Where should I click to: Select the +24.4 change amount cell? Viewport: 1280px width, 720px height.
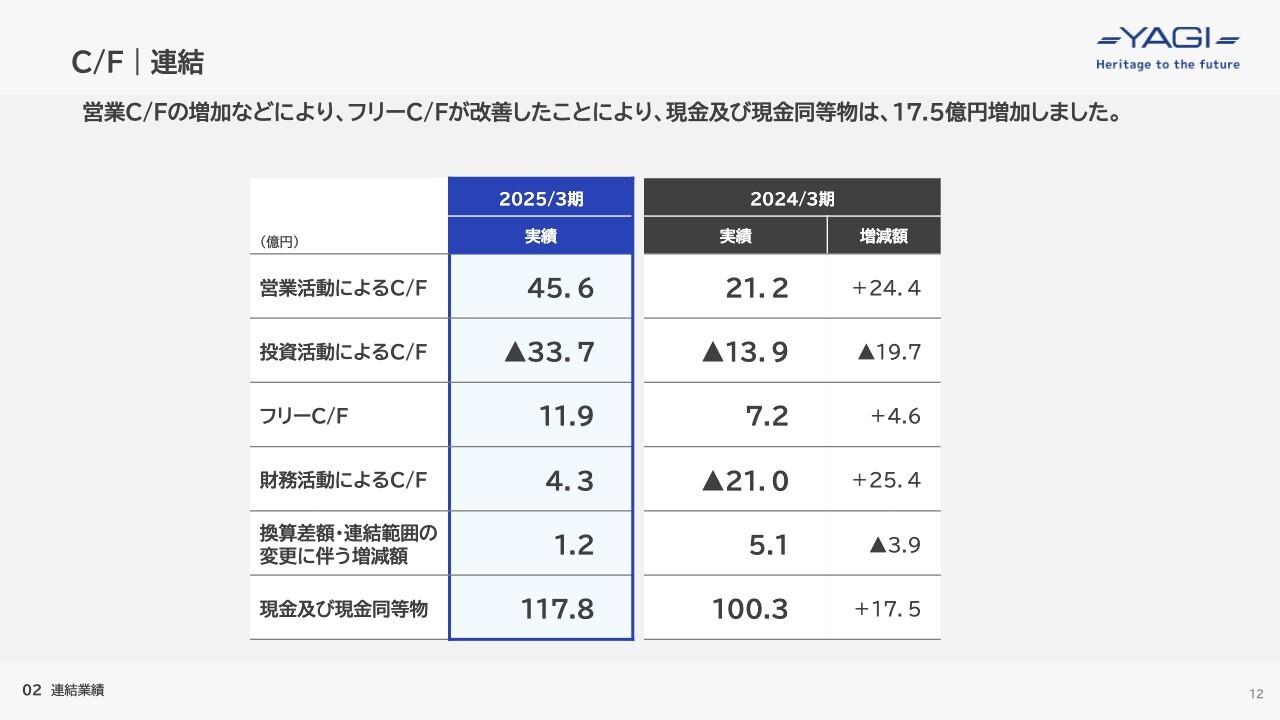coord(886,289)
